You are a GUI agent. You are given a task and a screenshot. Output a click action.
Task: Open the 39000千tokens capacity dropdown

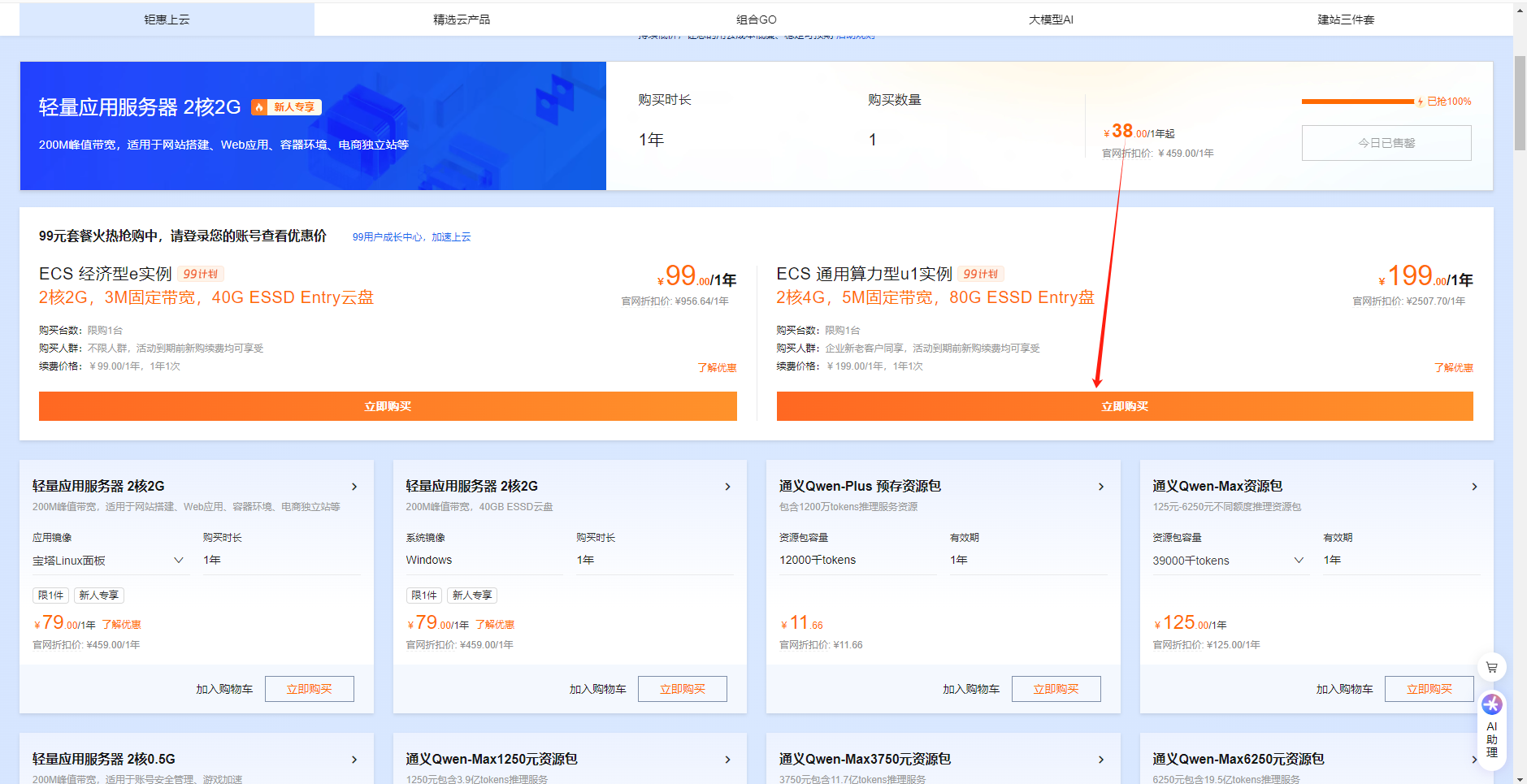(x=1230, y=560)
